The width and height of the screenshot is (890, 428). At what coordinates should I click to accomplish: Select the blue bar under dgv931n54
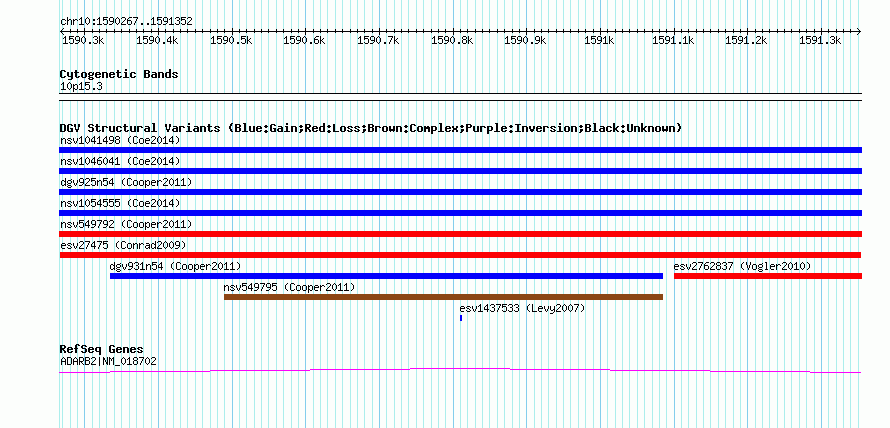coord(387,276)
